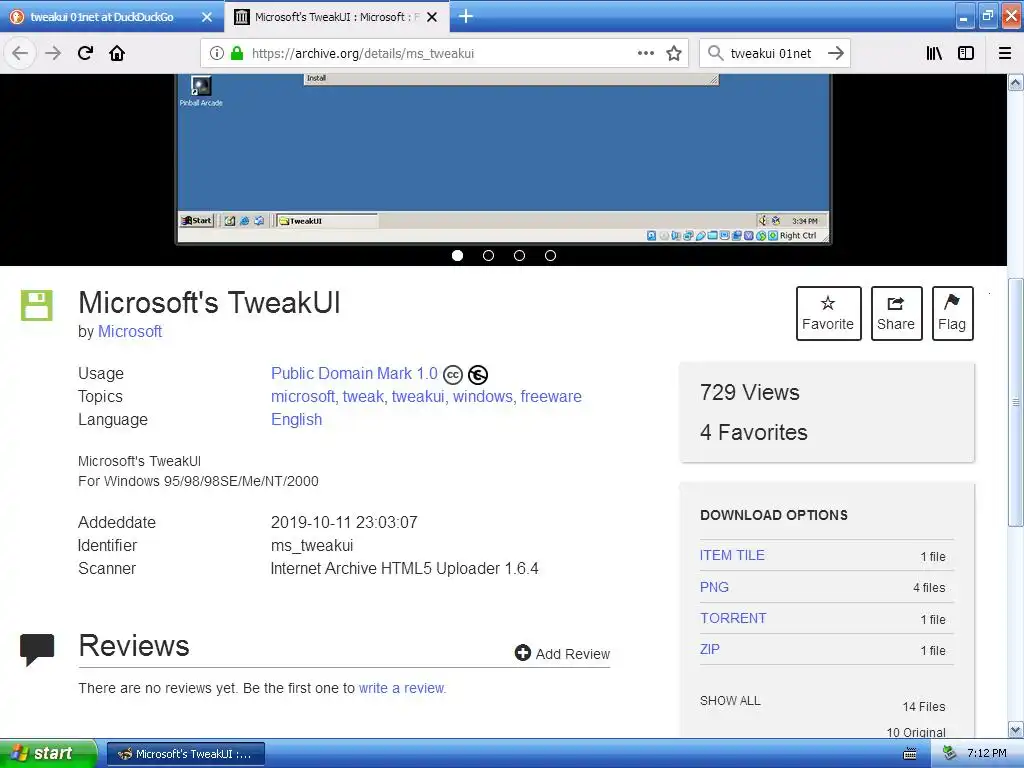Click the Reviews speech bubble icon
Viewport: 1024px width, 768px height.
click(37, 649)
